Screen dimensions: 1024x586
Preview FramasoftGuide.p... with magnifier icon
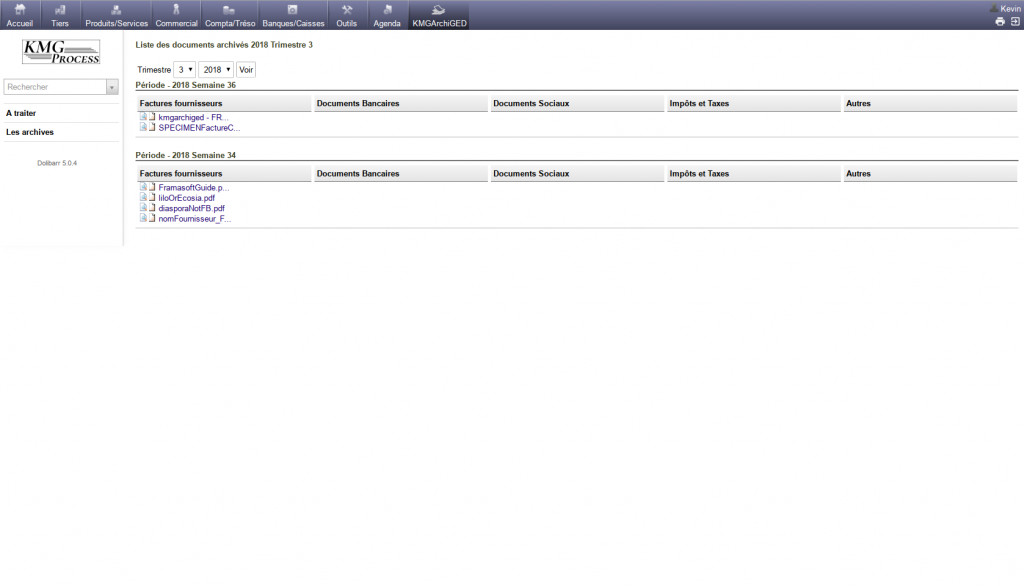(x=143, y=186)
